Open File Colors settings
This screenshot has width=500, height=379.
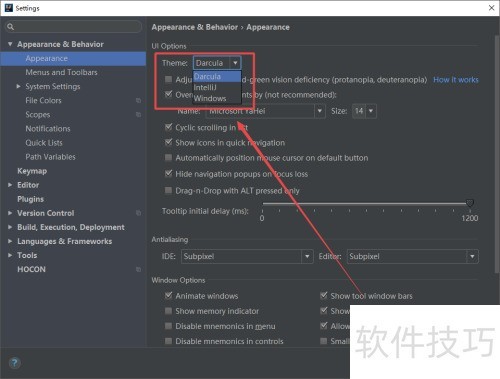(x=43, y=100)
